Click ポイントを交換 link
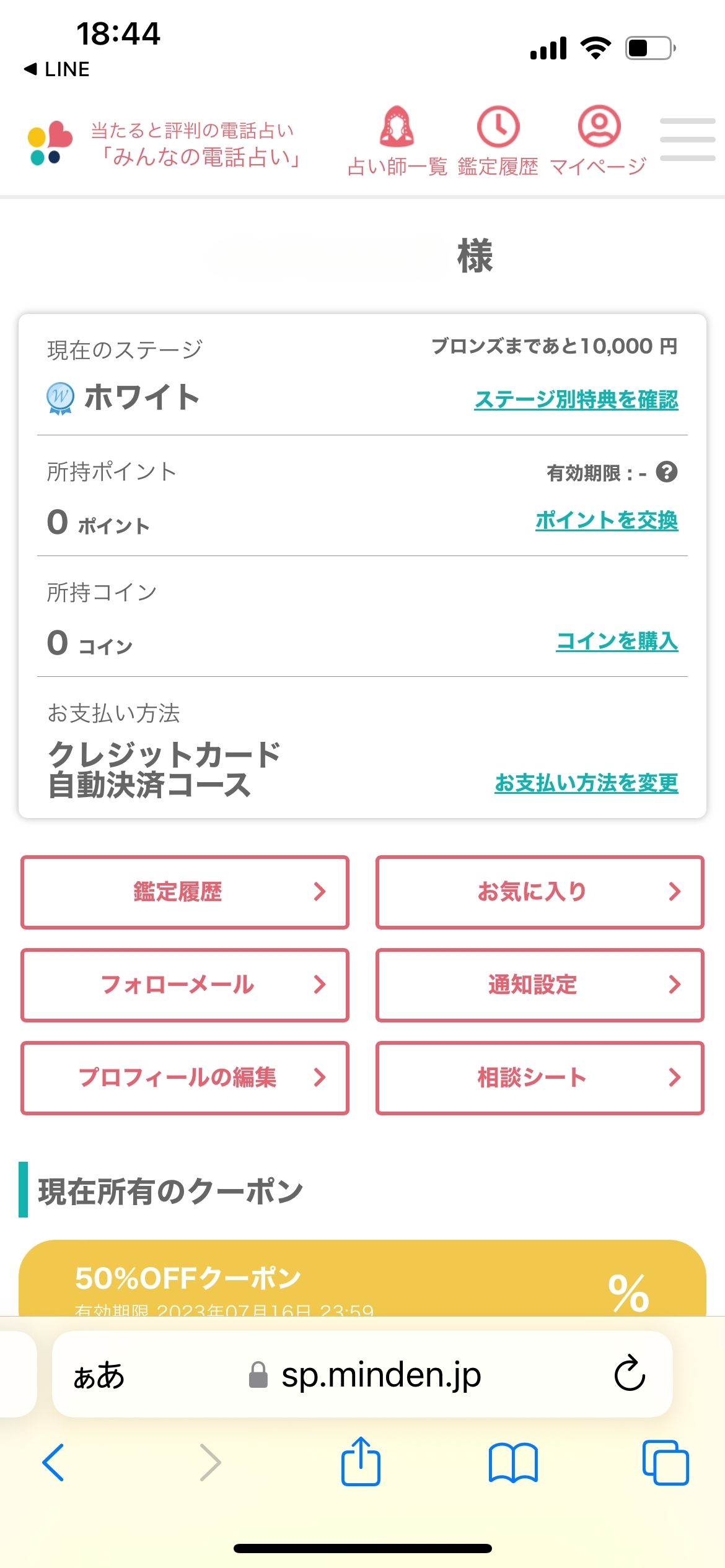This screenshot has height=1568, width=725. 607,520
